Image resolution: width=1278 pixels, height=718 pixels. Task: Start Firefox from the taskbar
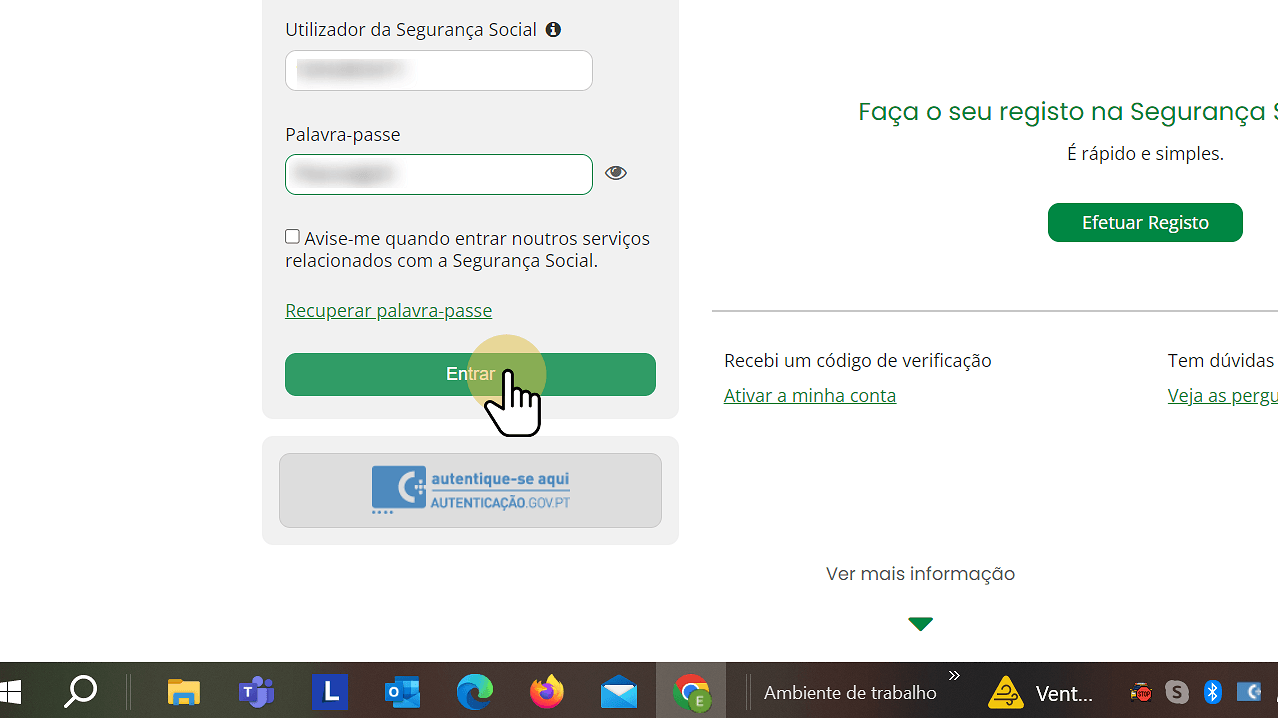coord(547,691)
